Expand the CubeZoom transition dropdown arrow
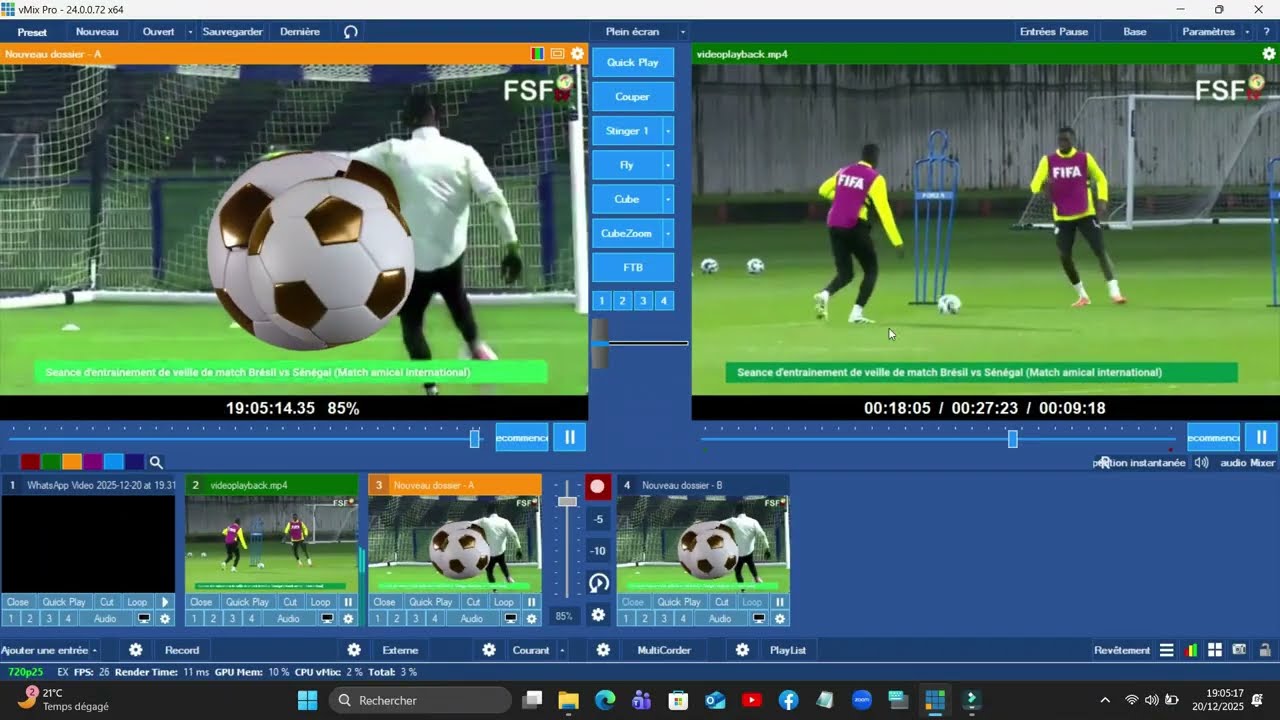This screenshot has height=720, width=1280. click(668, 233)
